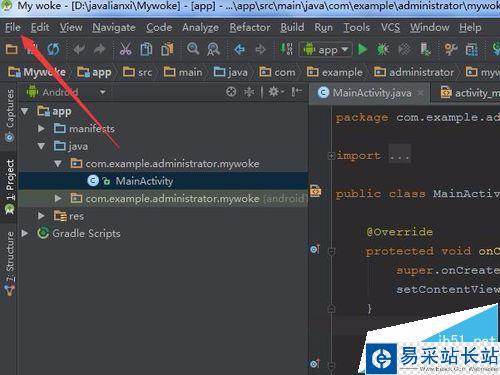
Task: Open the Build menu
Action: point(292,27)
